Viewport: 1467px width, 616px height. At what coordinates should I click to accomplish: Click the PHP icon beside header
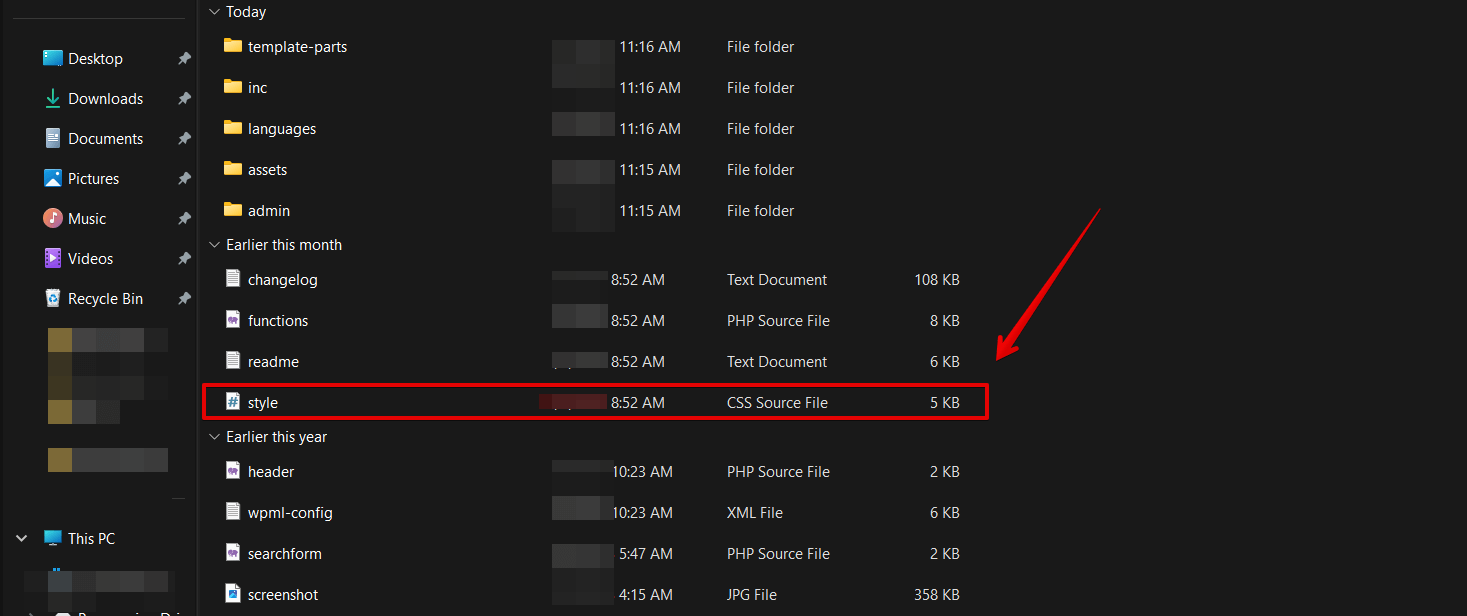pyautogui.click(x=232, y=471)
